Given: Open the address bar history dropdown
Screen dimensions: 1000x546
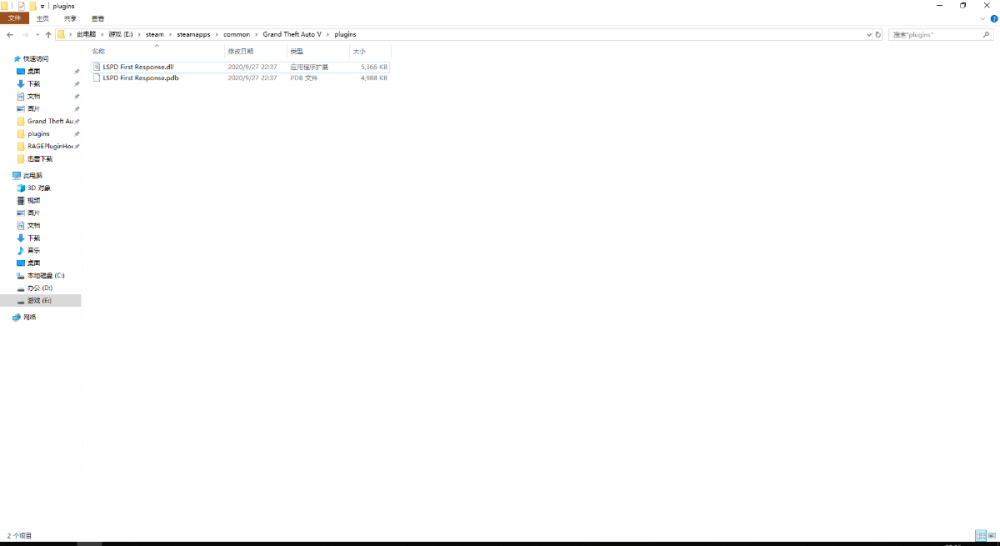Looking at the screenshot, I should 869,34.
